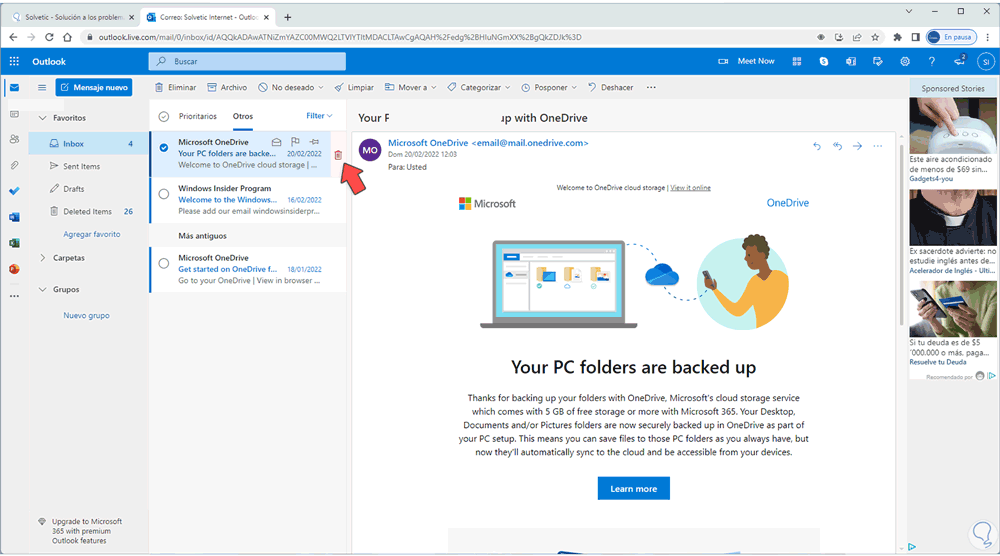Delete the selected OneDrive message via the trash icon
This screenshot has height=556, width=1000.
pyautogui.click(x=338, y=155)
